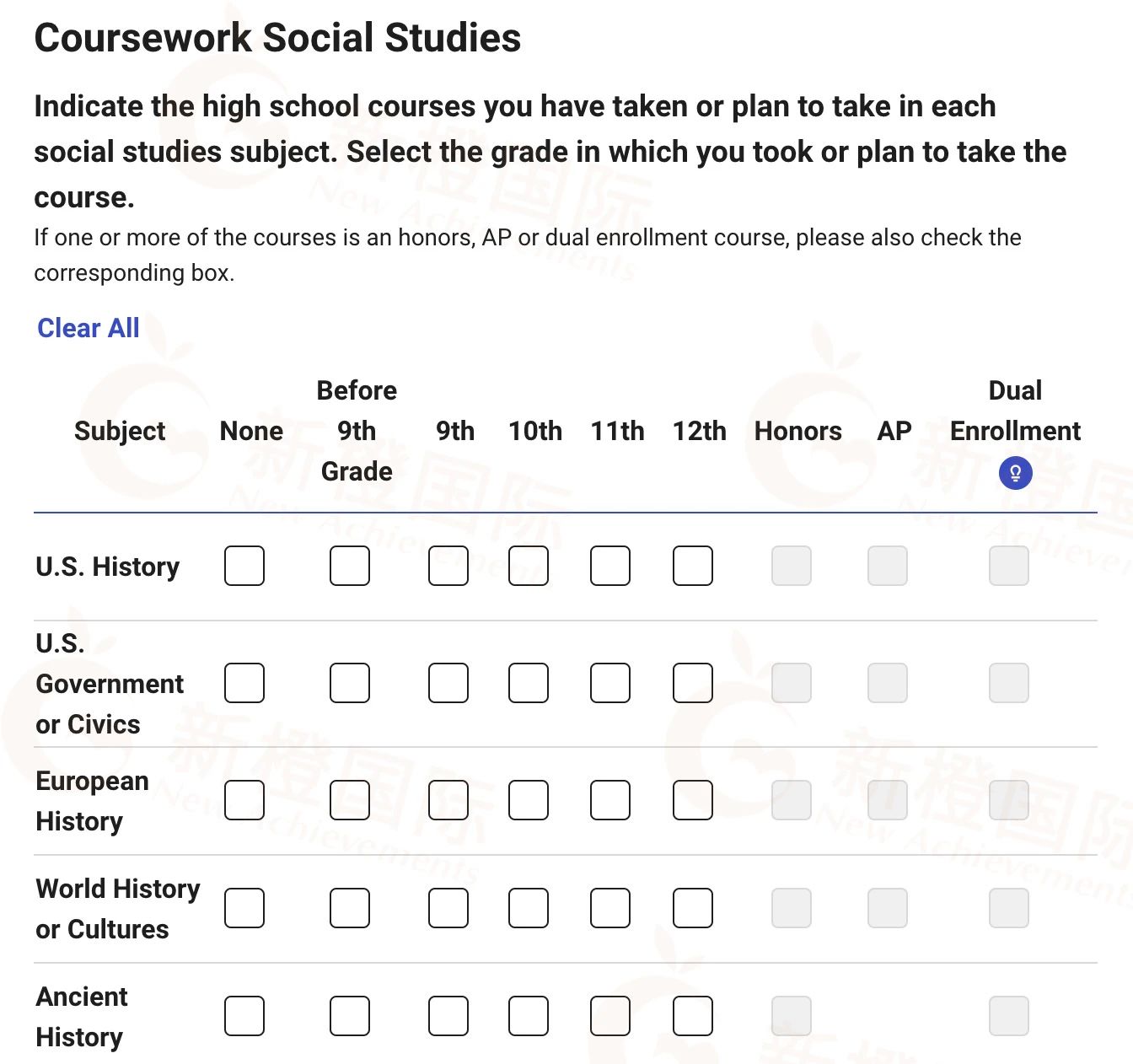Check Before 9th Grade for World History
Image resolution: width=1133 pixels, height=1064 pixels.
350,908
